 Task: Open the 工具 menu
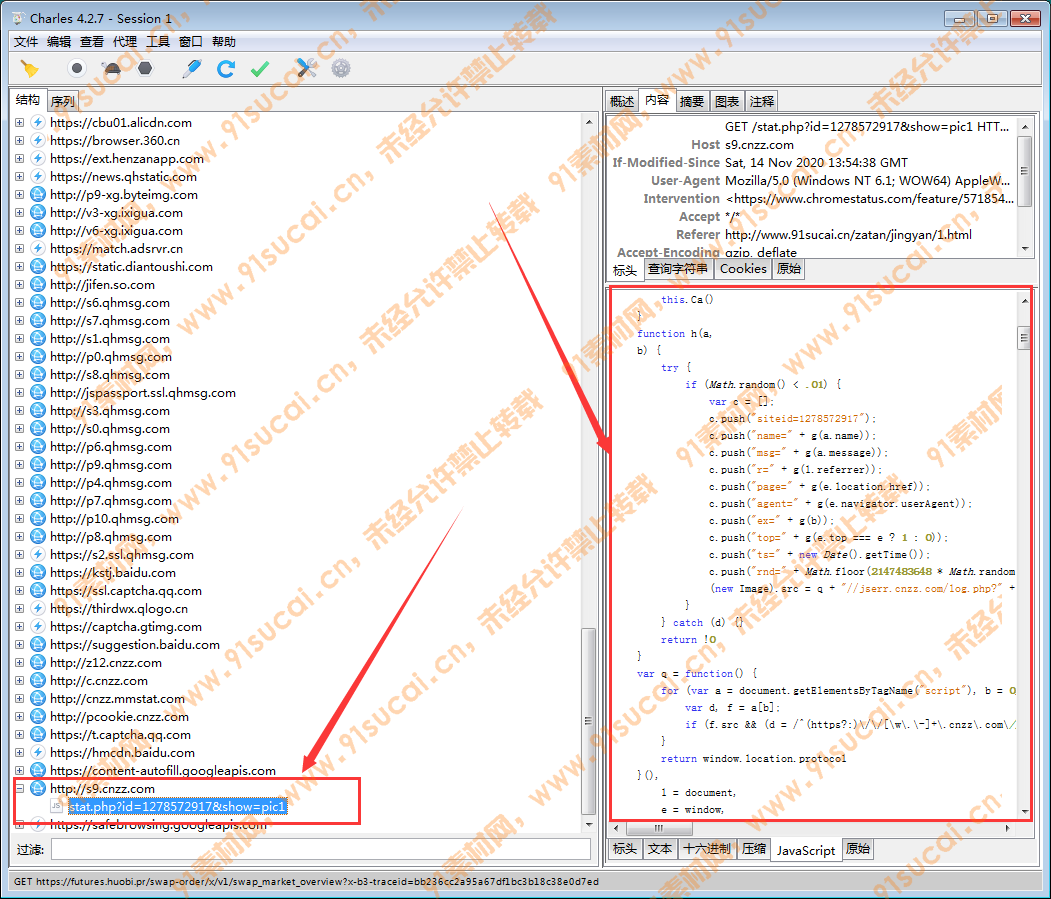coord(158,42)
